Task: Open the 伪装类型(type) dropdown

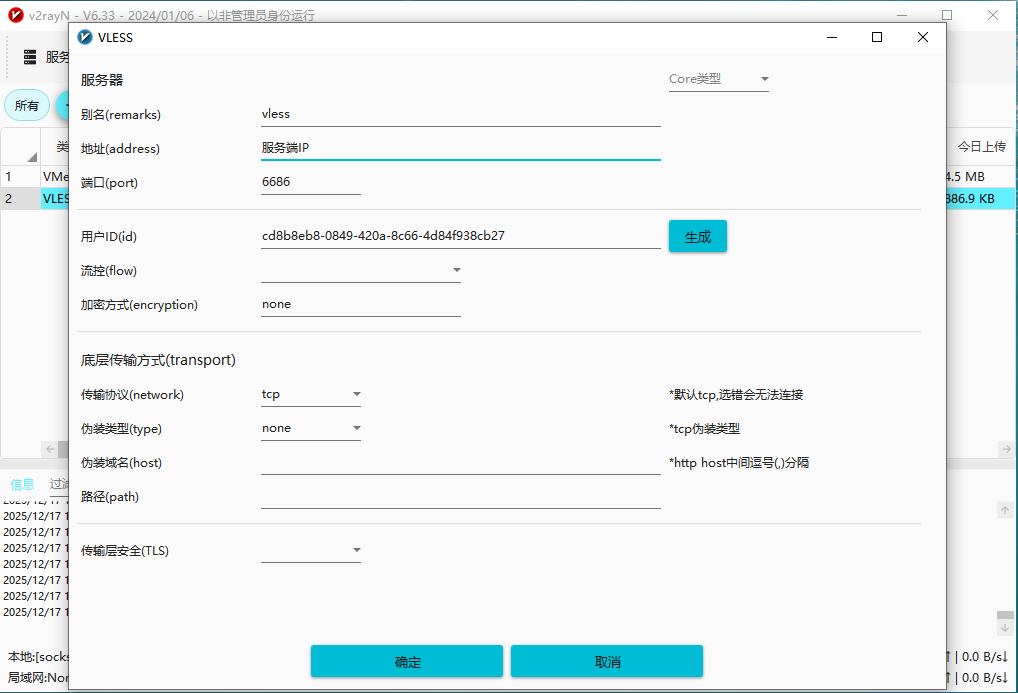Action: pos(311,429)
